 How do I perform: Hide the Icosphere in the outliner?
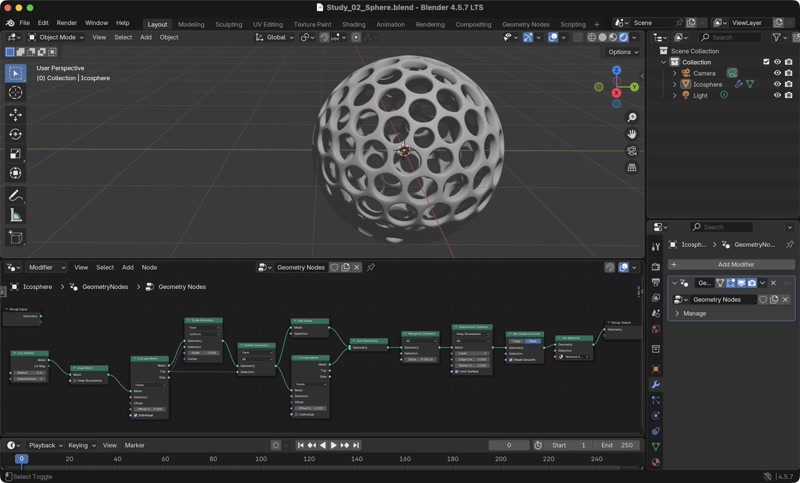pos(777,84)
